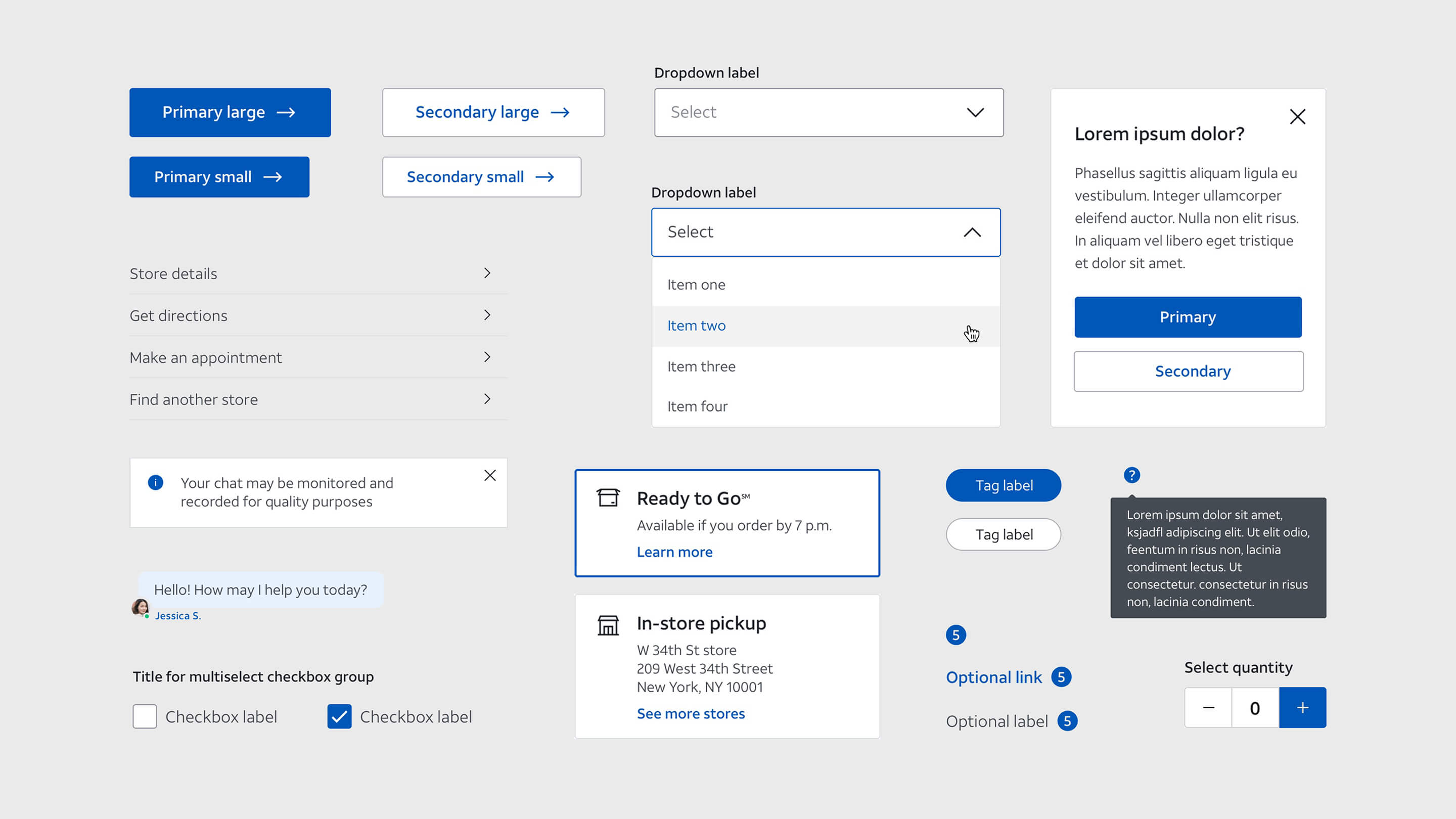Click the filled blue Tag label
Viewport: 1456px width, 819px height.
tap(1003, 485)
